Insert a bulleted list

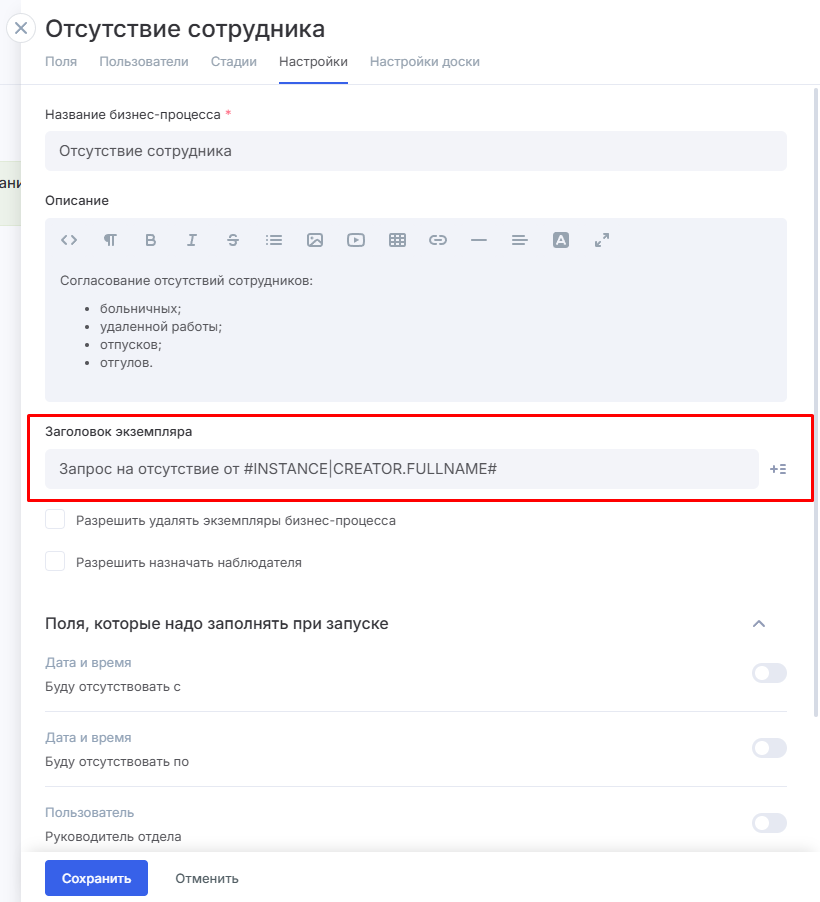(x=274, y=240)
